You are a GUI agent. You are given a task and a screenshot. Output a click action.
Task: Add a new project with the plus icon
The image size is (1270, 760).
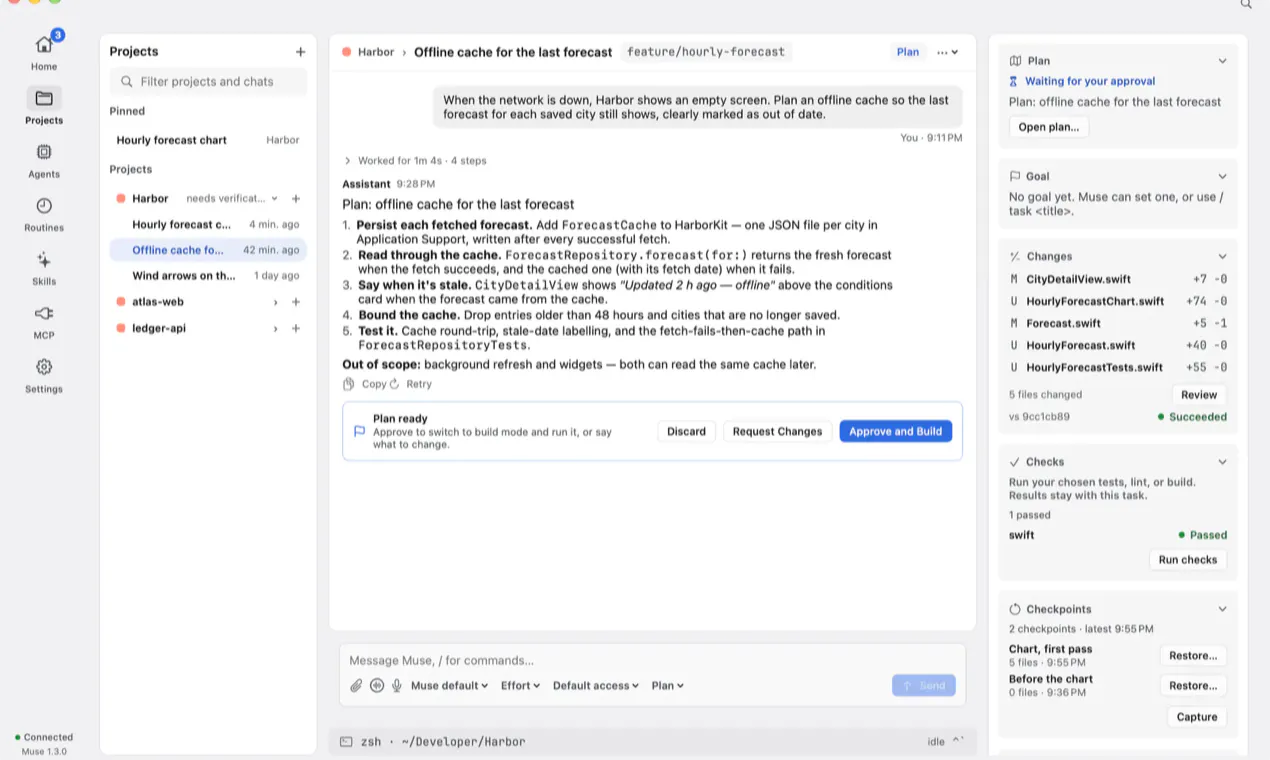pos(300,51)
